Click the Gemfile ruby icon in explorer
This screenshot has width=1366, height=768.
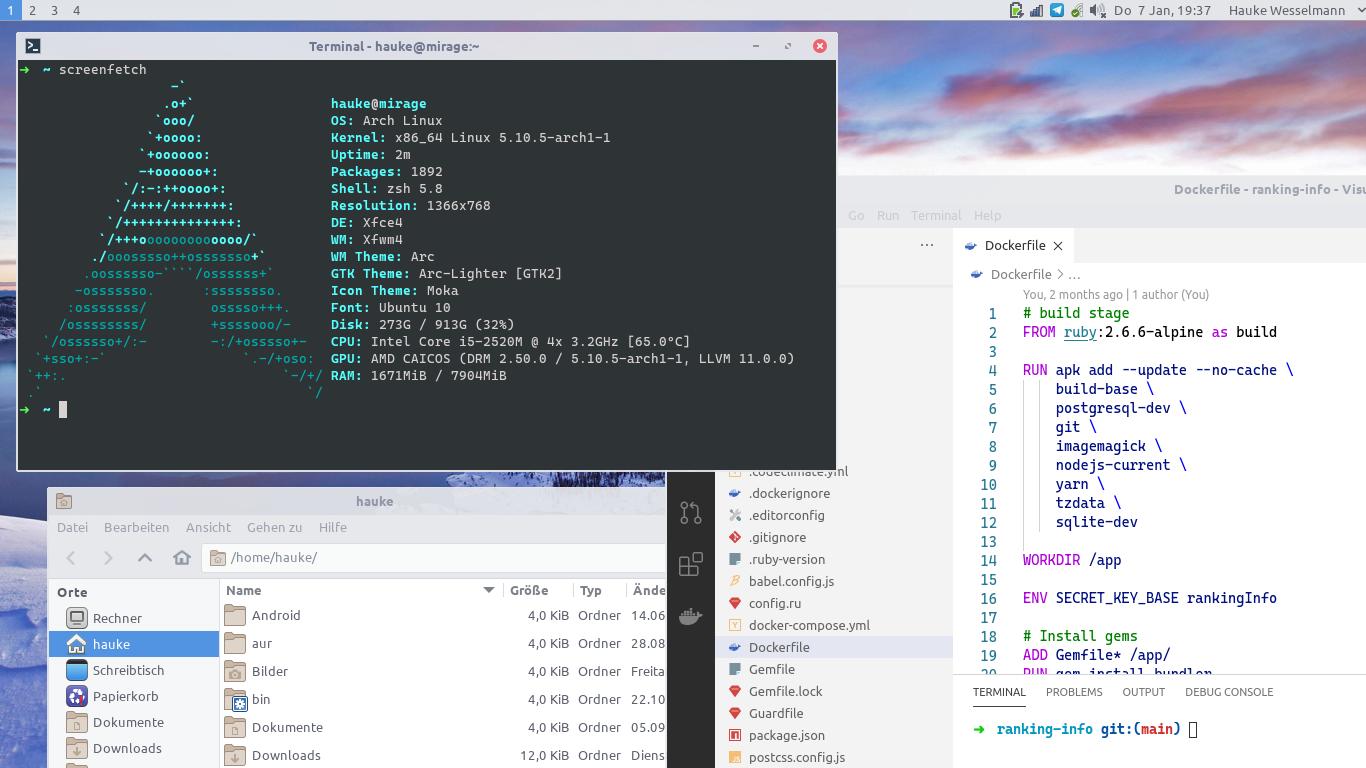[x=735, y=669]
